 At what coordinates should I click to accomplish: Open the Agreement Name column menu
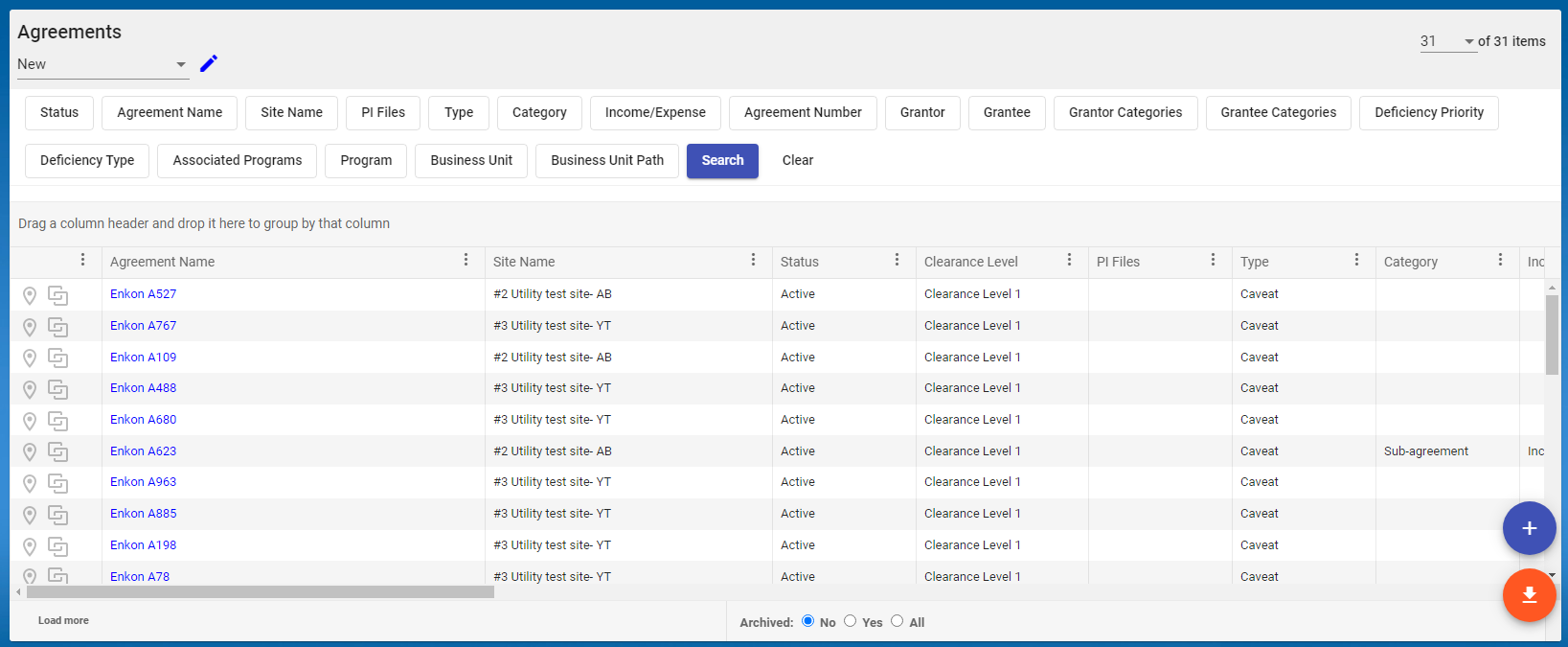(466, 260)
